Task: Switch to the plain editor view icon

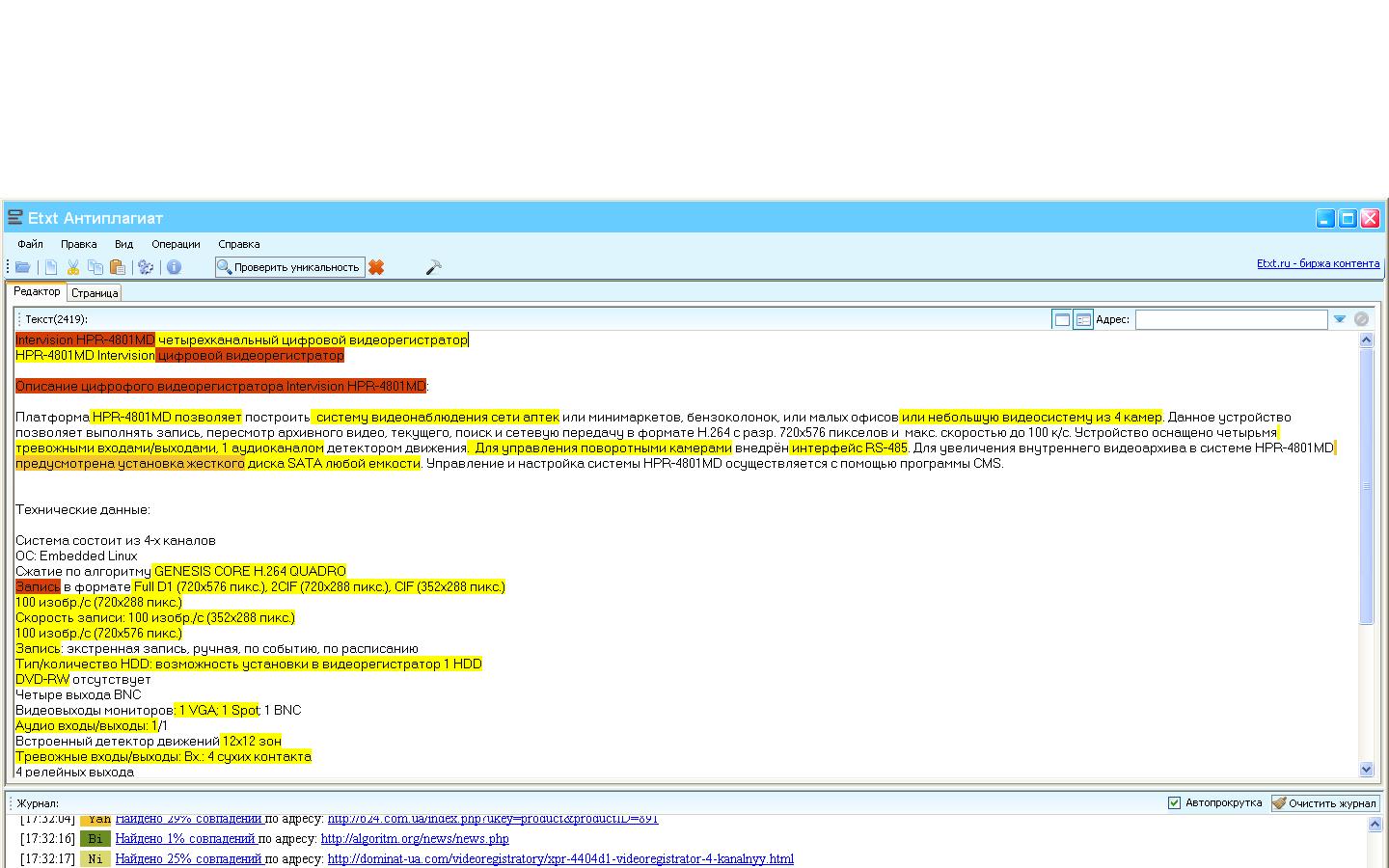Action: click(1062, 319)
